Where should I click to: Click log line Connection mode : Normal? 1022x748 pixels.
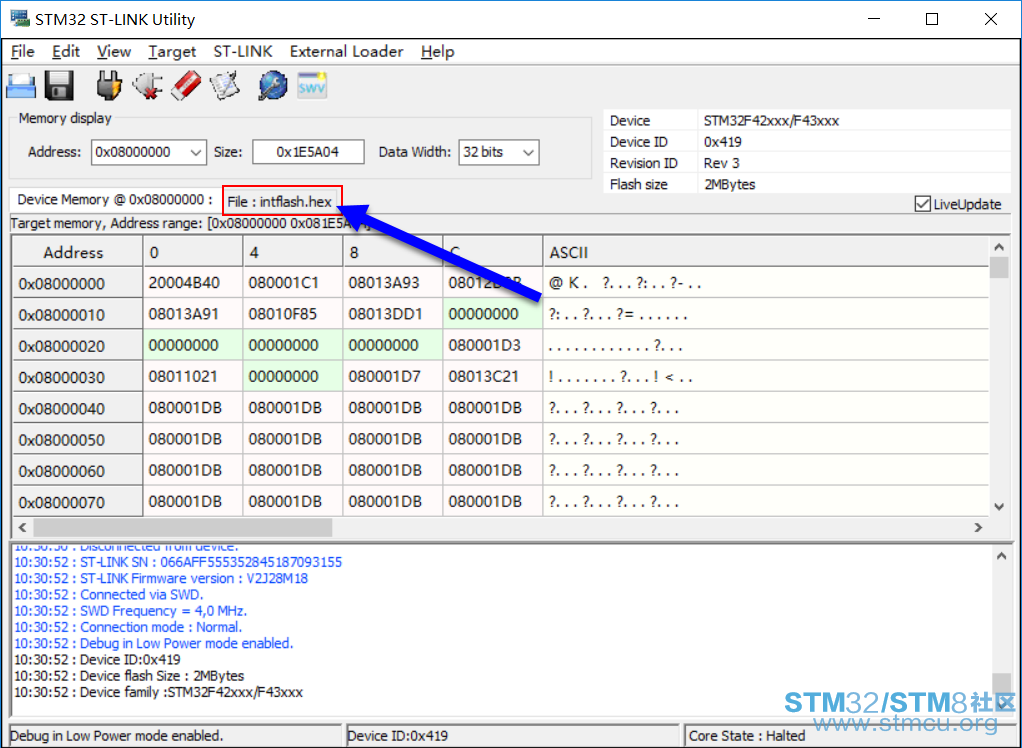click(128, 627)
